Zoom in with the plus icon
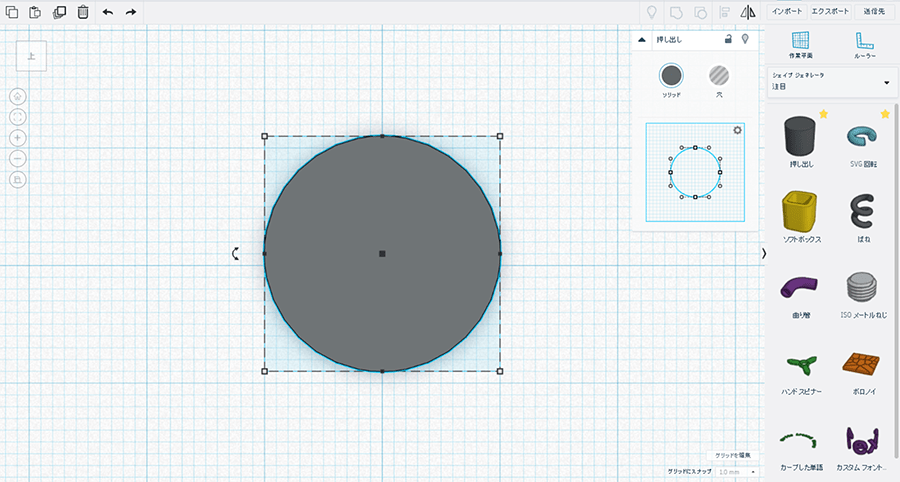 coord(18,138)
